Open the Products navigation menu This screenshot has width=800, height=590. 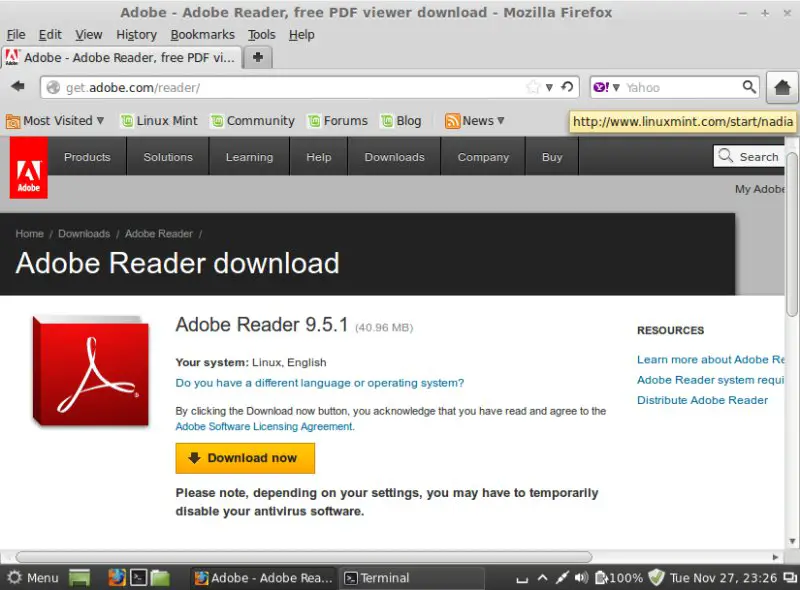click(87, 157)
